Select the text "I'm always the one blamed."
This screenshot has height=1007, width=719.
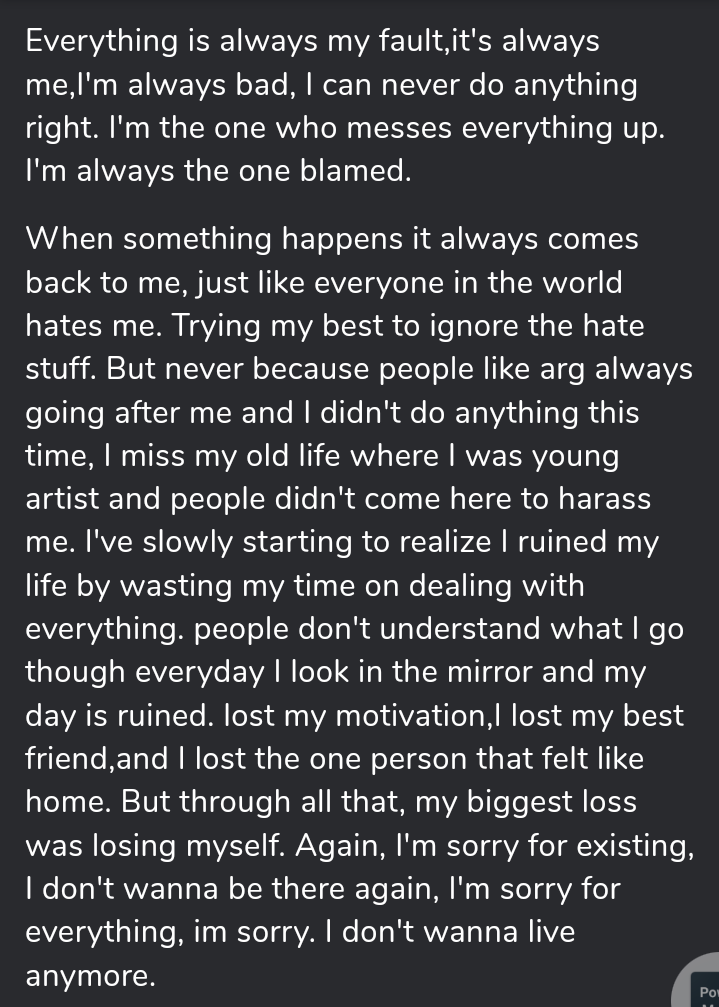[218, 171]
